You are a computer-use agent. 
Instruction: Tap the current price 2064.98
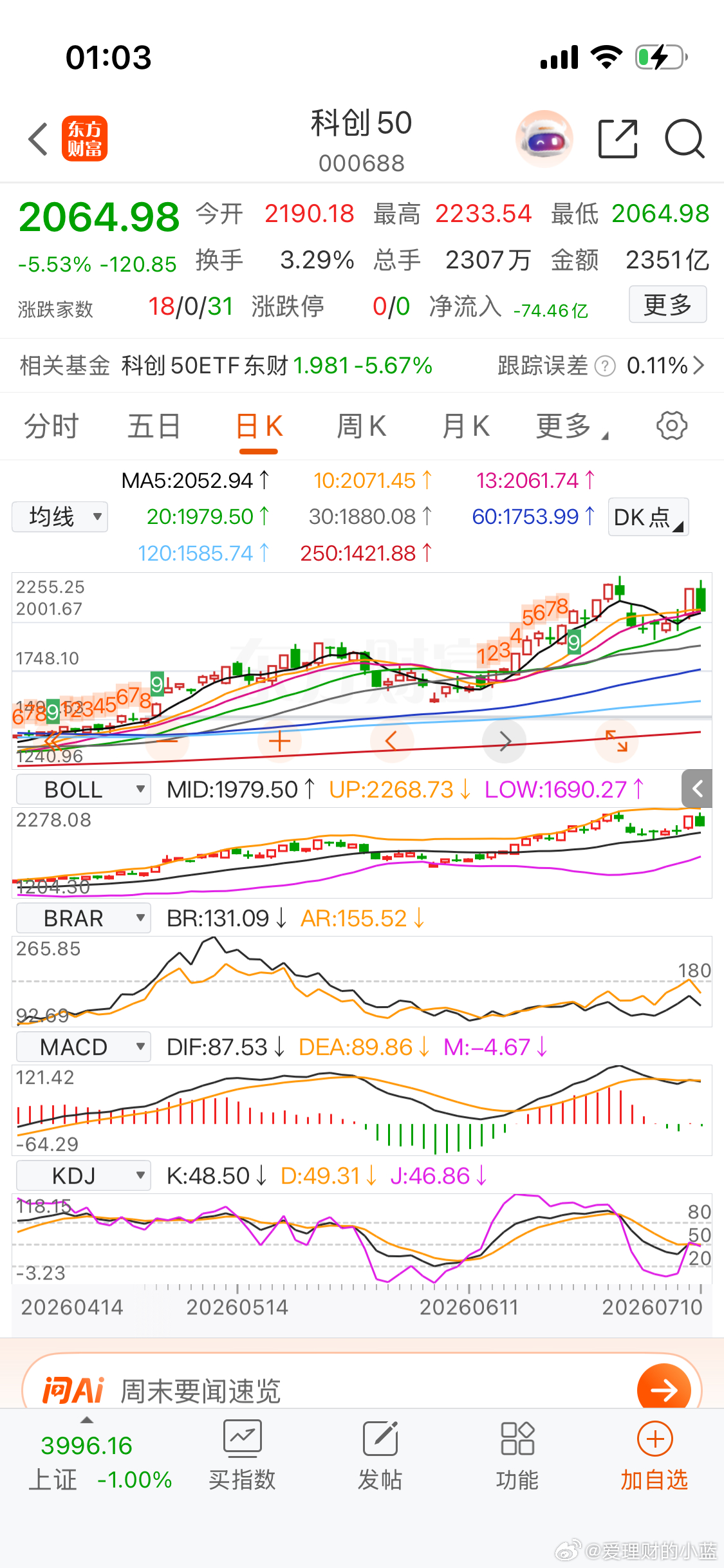(x=99, y=217)
